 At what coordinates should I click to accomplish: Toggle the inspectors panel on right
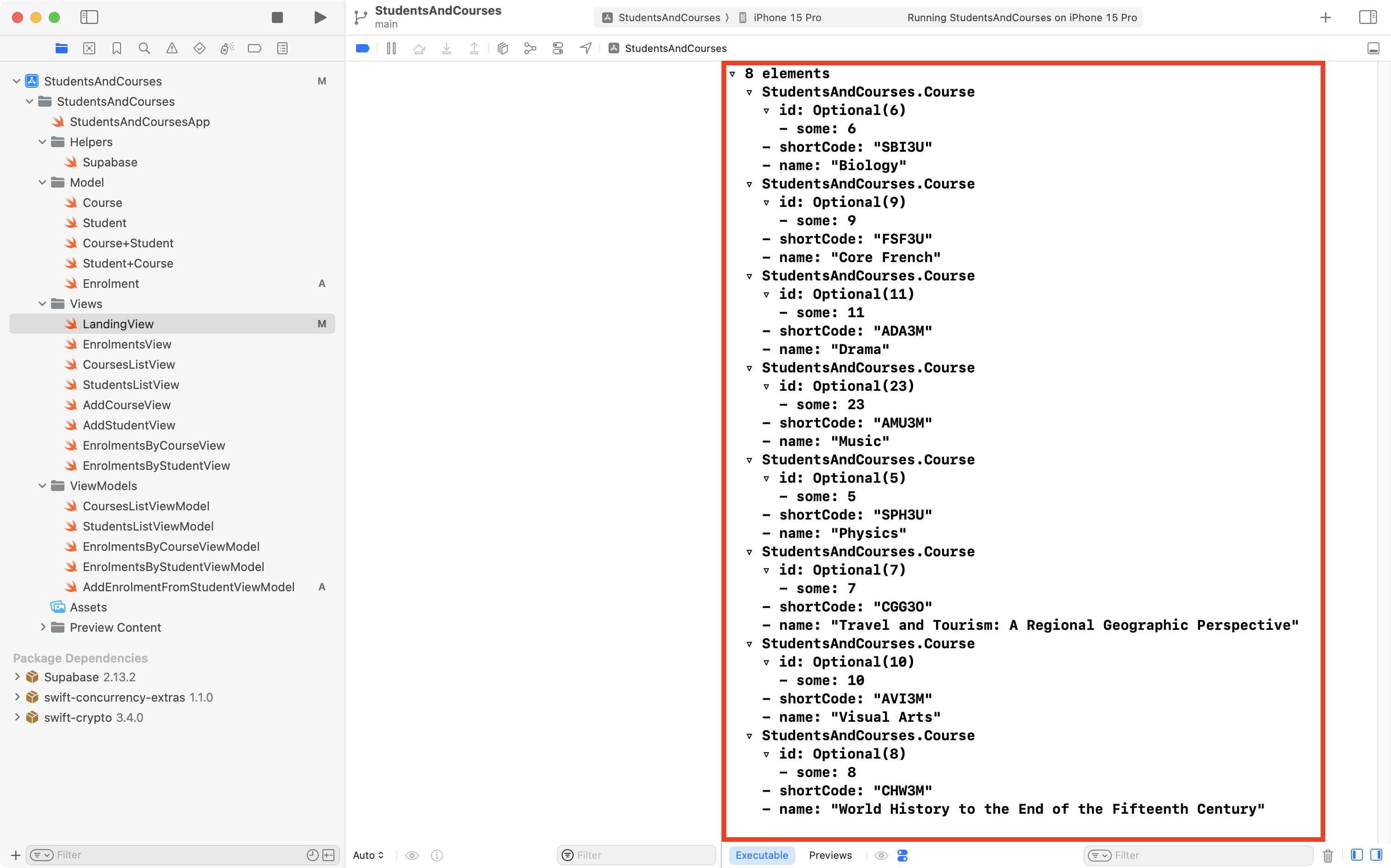click(1368, 17)
